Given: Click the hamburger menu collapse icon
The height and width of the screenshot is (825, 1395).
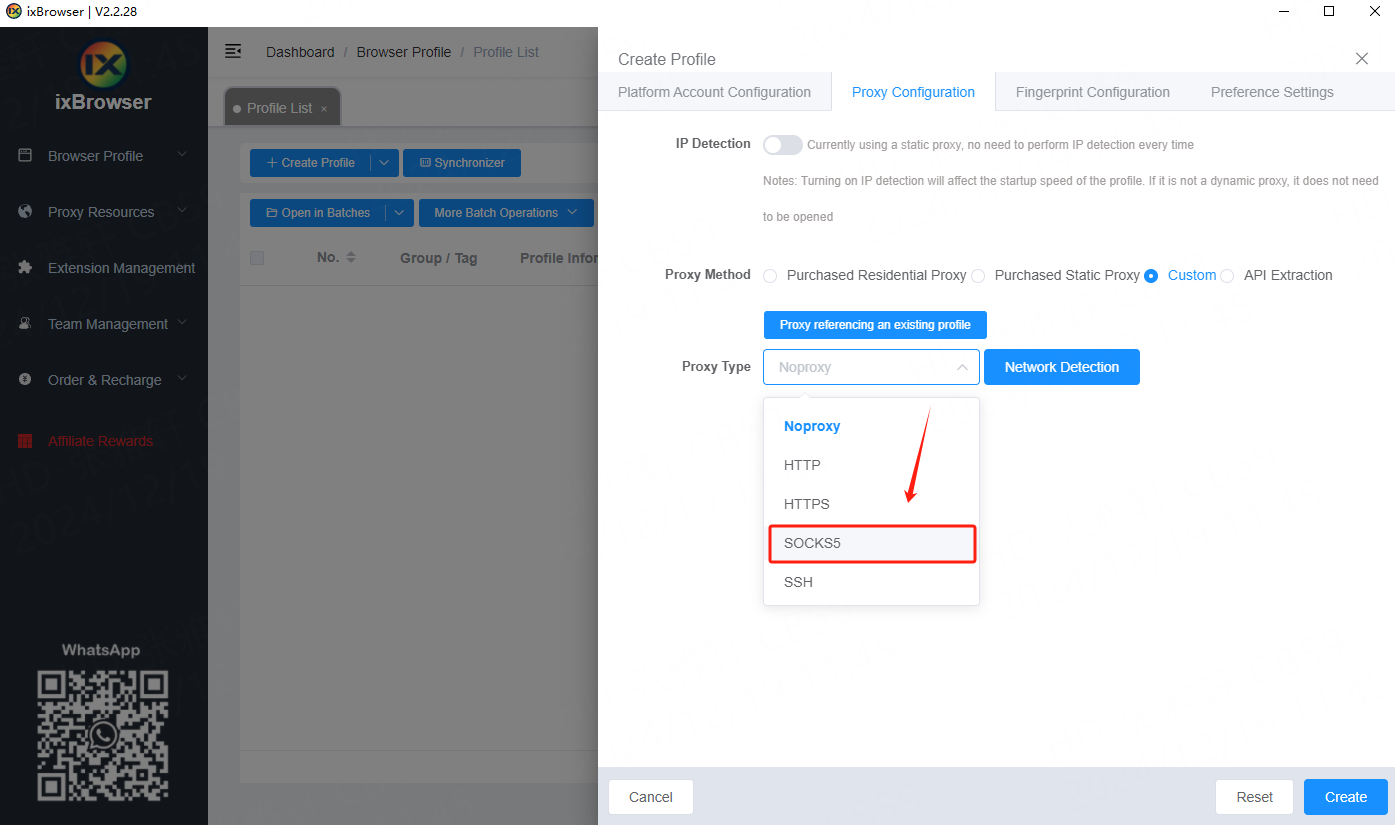Looking at the screenshot, I should pyautogui.click(x=233, y=51).
